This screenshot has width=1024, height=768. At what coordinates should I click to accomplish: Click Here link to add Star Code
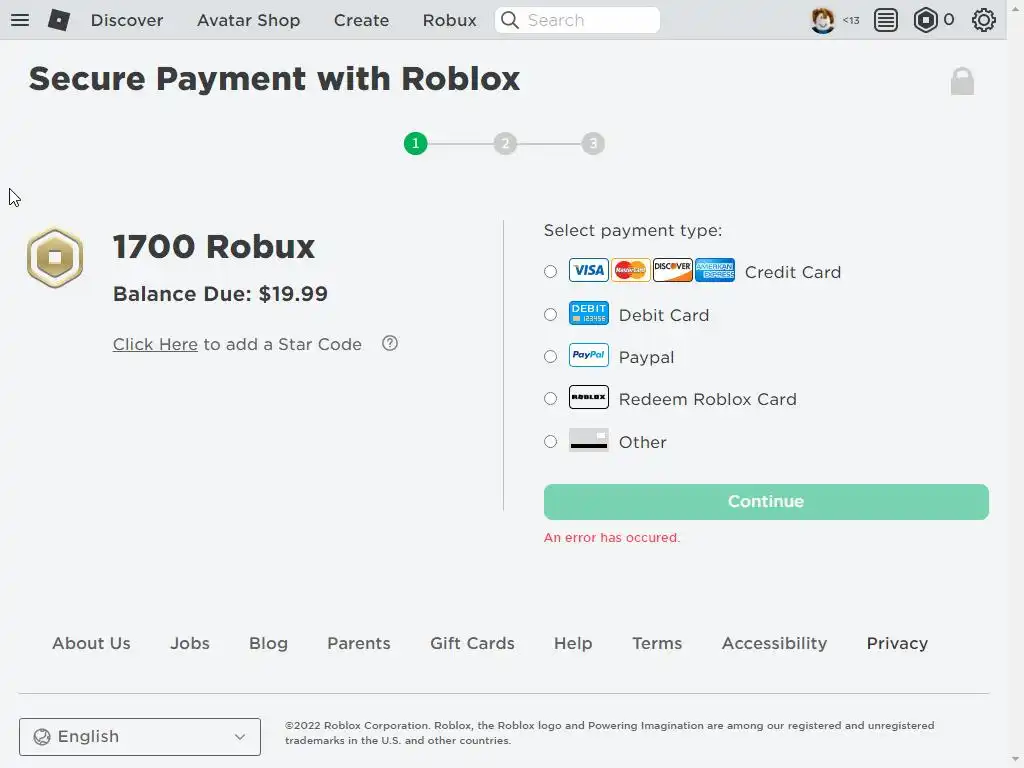155,344
